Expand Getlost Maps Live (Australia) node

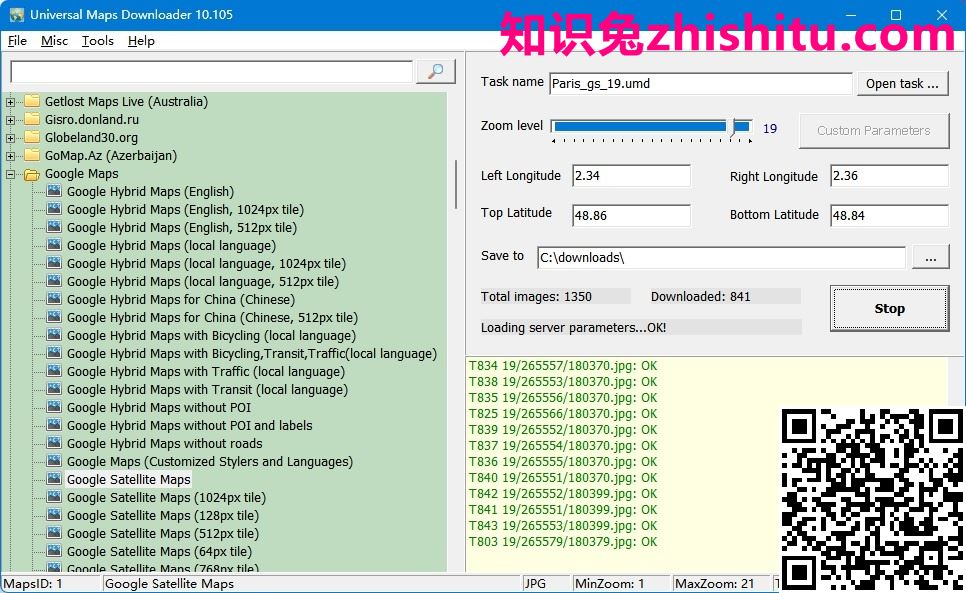tap(10, 102)
